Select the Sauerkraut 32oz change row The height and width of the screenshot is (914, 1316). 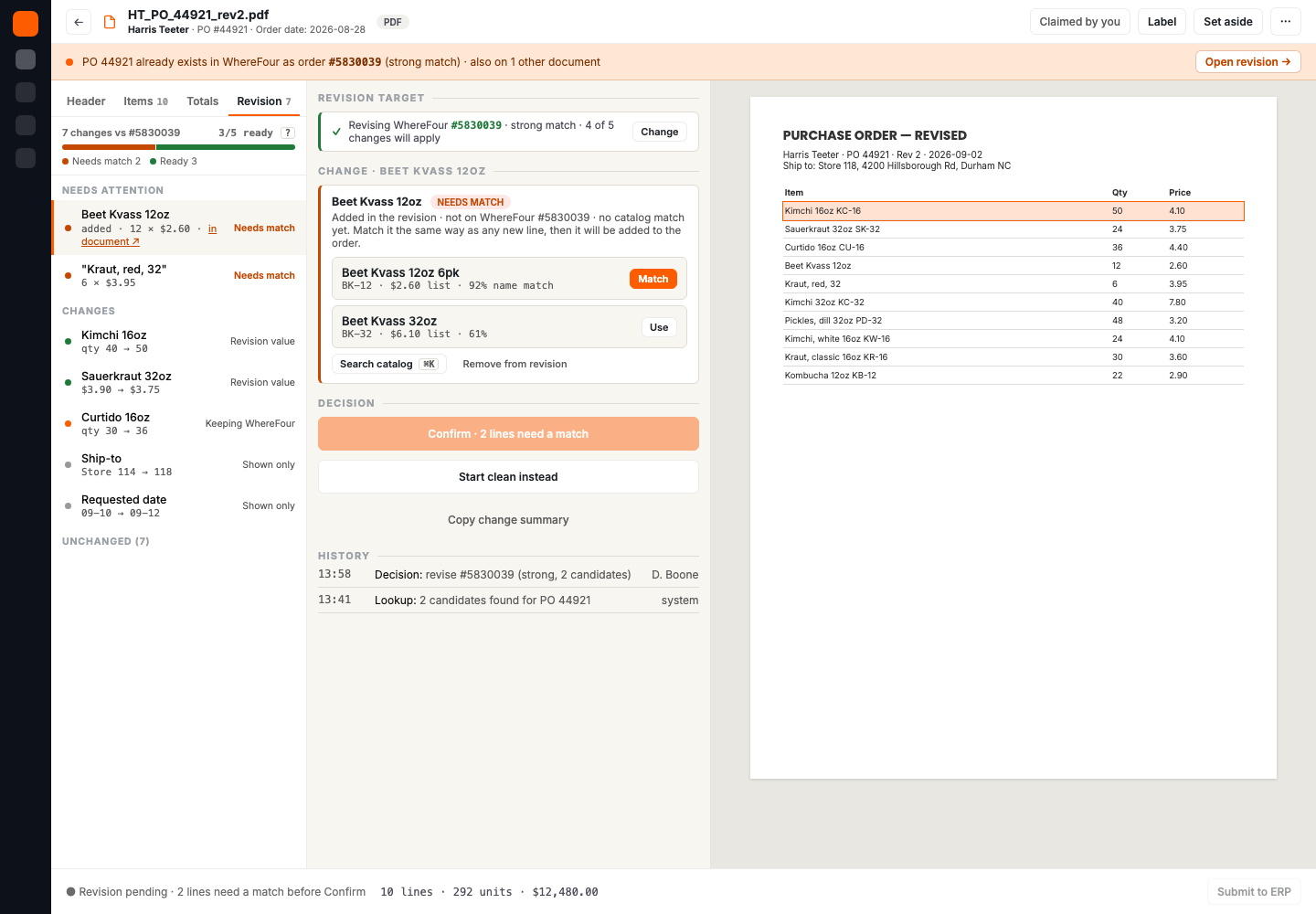click(179, 382)
